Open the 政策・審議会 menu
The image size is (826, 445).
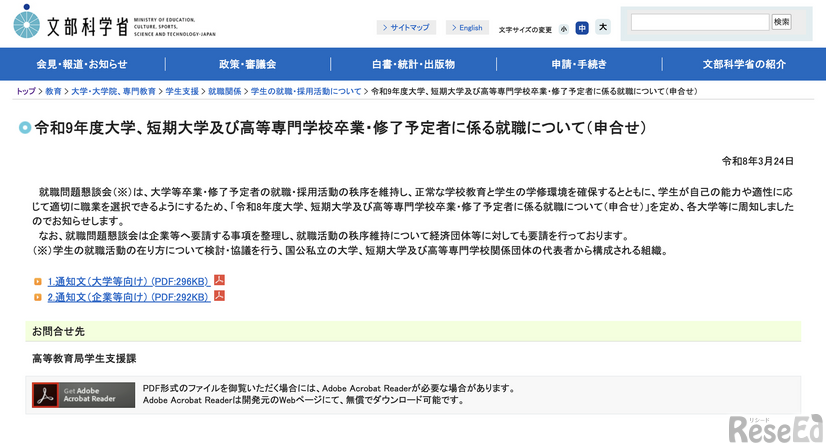pyautogui.click(x=248, y=64)
